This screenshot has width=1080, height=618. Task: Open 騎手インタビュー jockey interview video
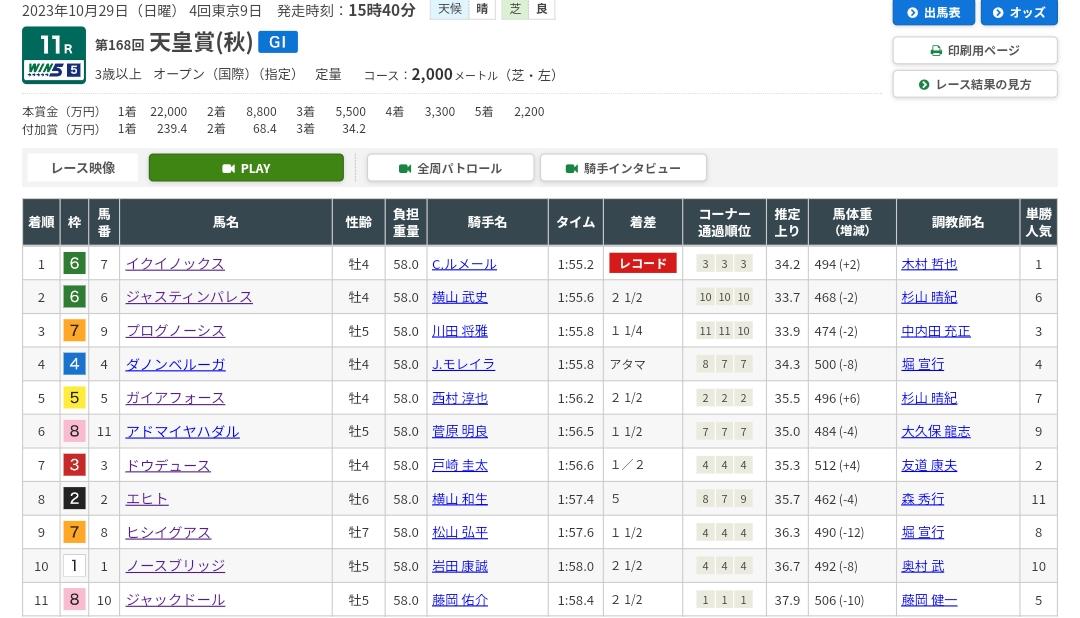(623, 168)
